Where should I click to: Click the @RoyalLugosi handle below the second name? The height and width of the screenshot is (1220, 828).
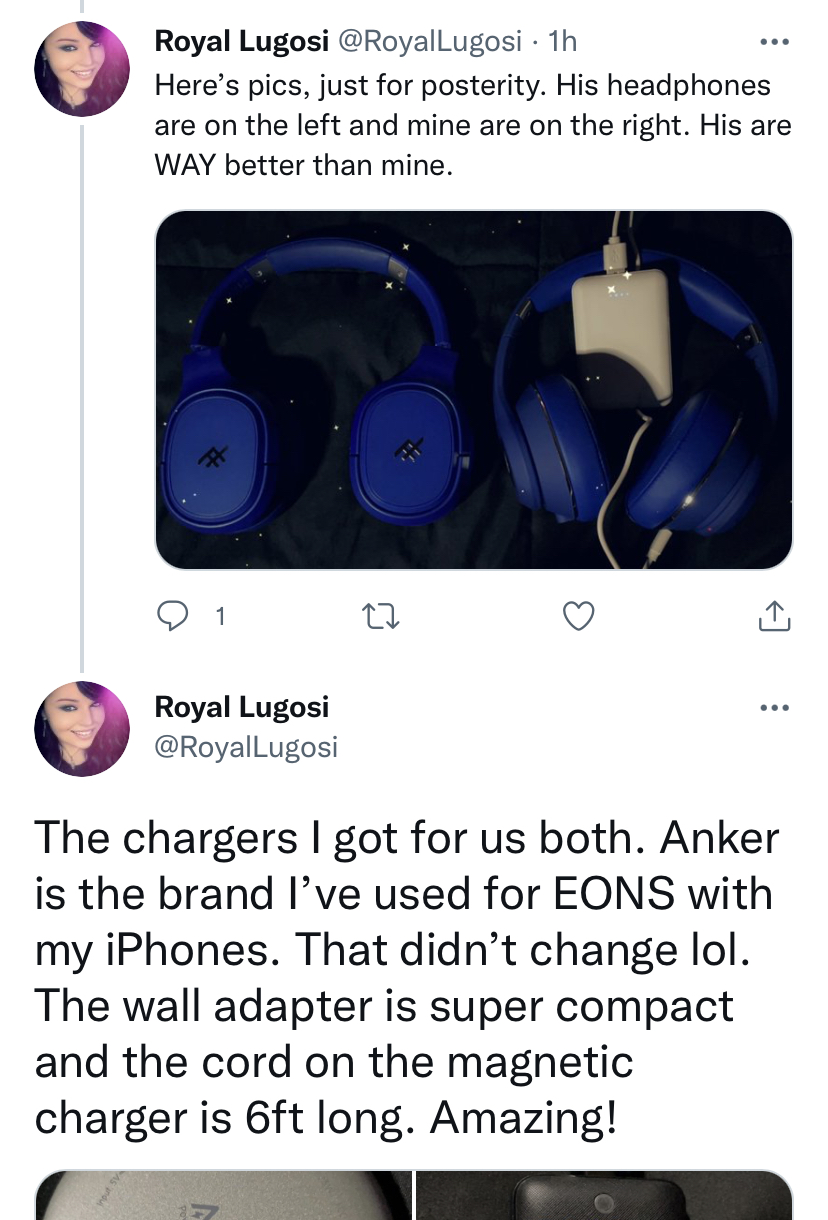[246, 746]
